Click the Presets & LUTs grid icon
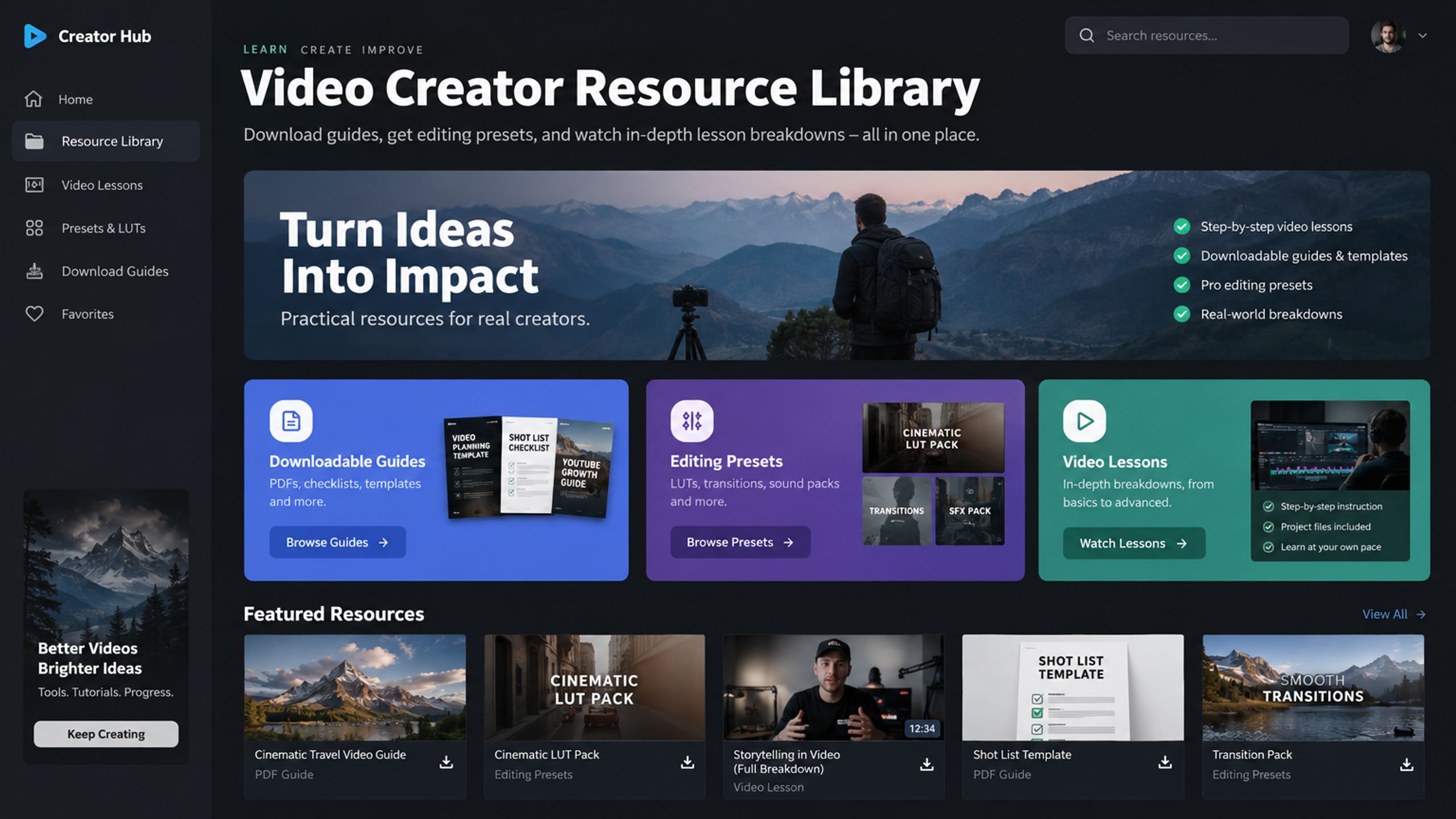This screenshot has height=819, width=1456. [x=34, y=228]
